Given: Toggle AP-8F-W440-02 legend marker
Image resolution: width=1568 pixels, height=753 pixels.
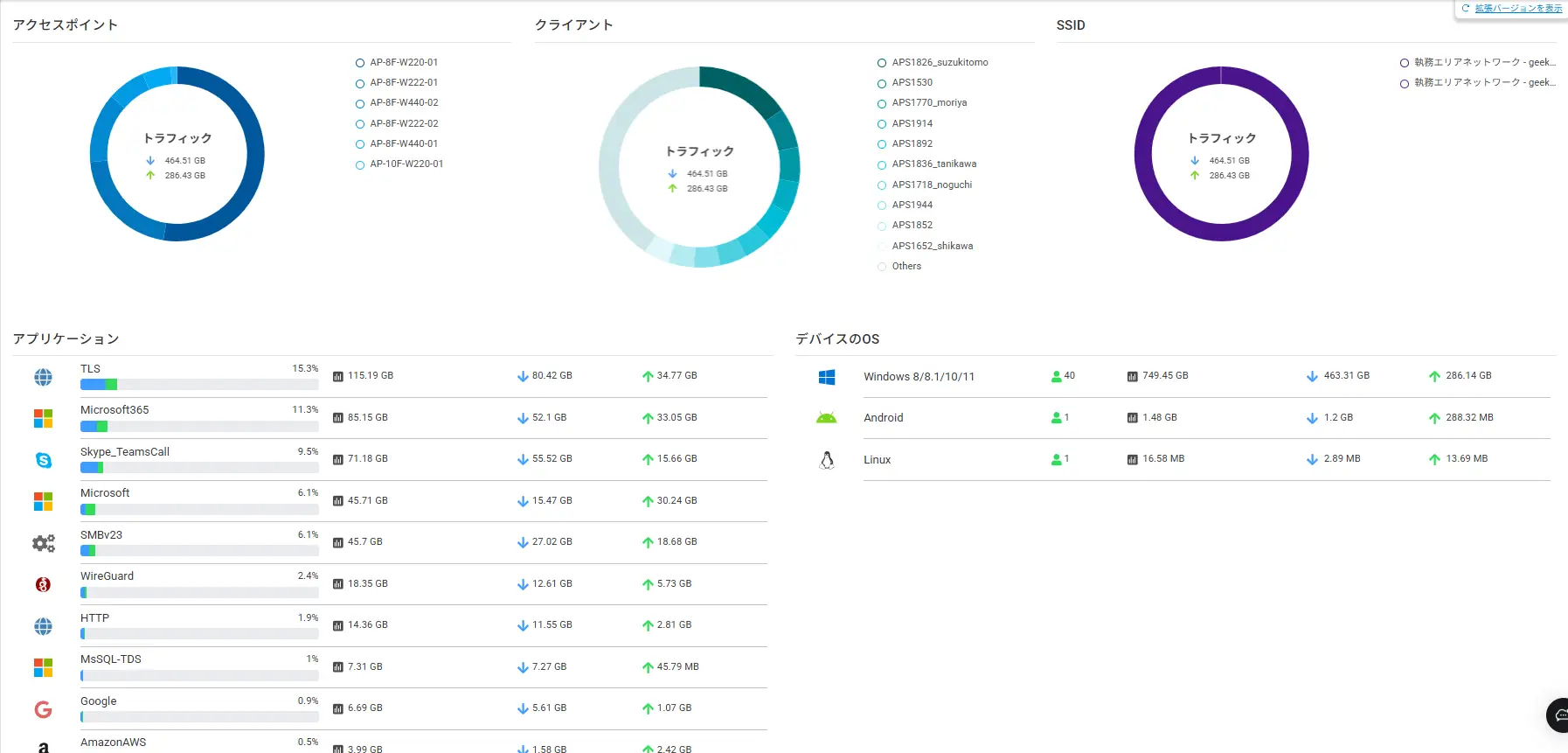Looking at the screenshot, I should (x=360, y=103).
